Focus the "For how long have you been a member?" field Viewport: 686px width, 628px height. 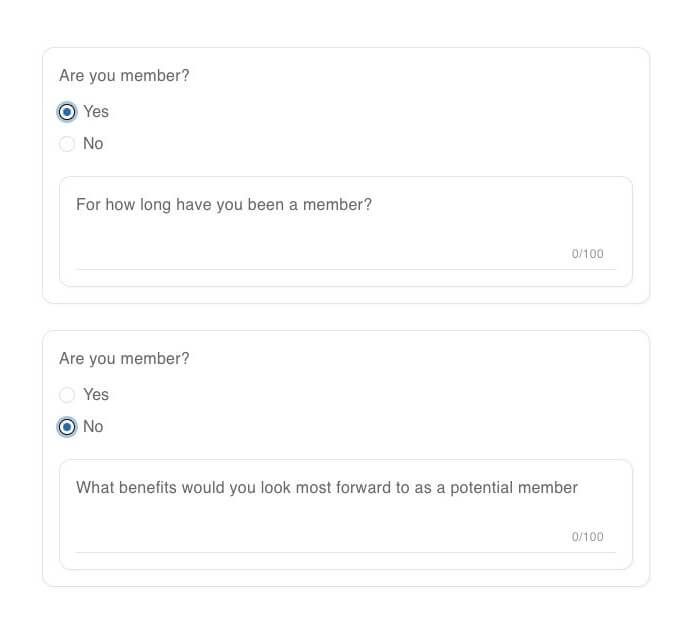[345, 230]
